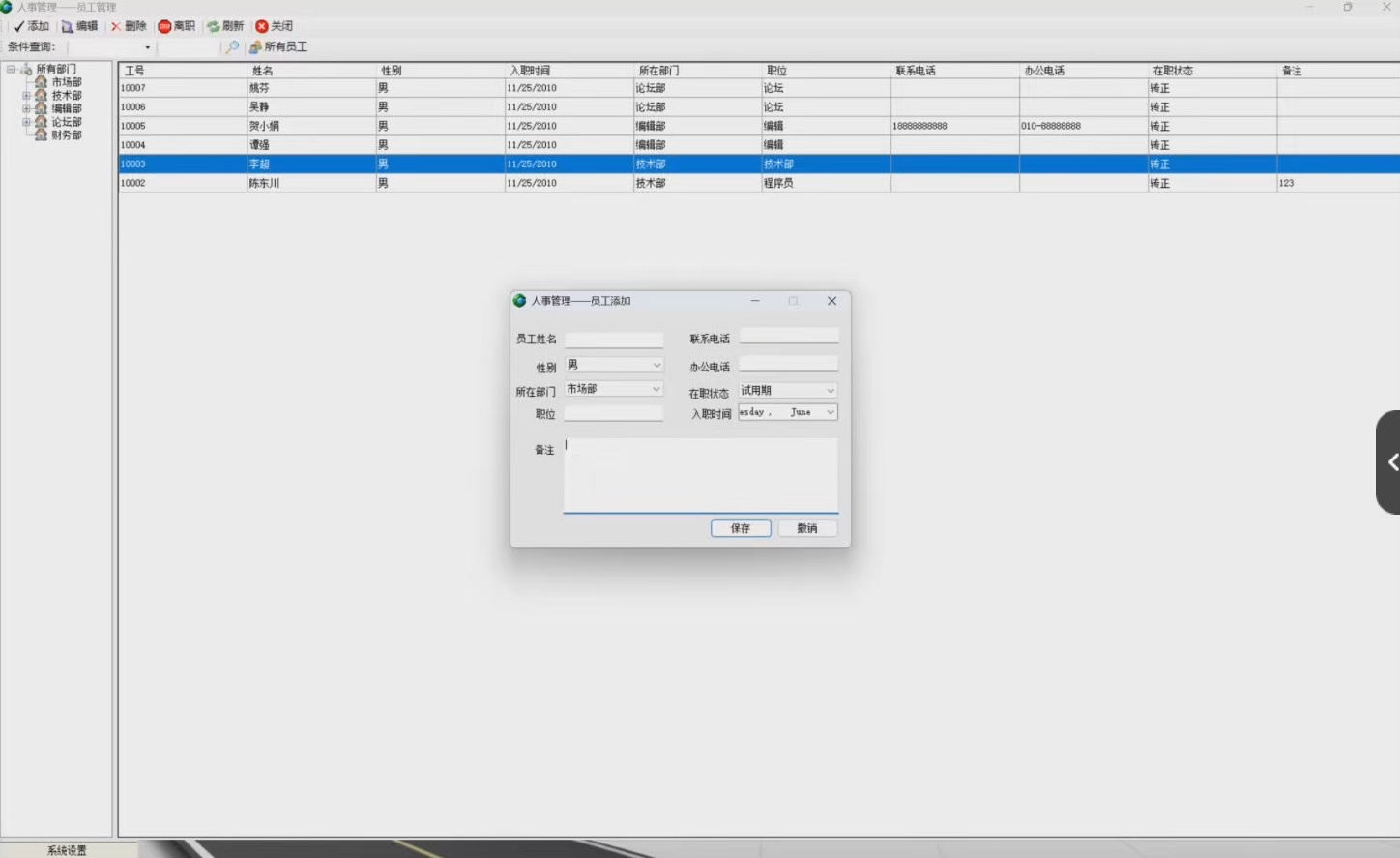1400x858 pixels.
Task: Click into the 职位 input field
Action: point(614,413)
